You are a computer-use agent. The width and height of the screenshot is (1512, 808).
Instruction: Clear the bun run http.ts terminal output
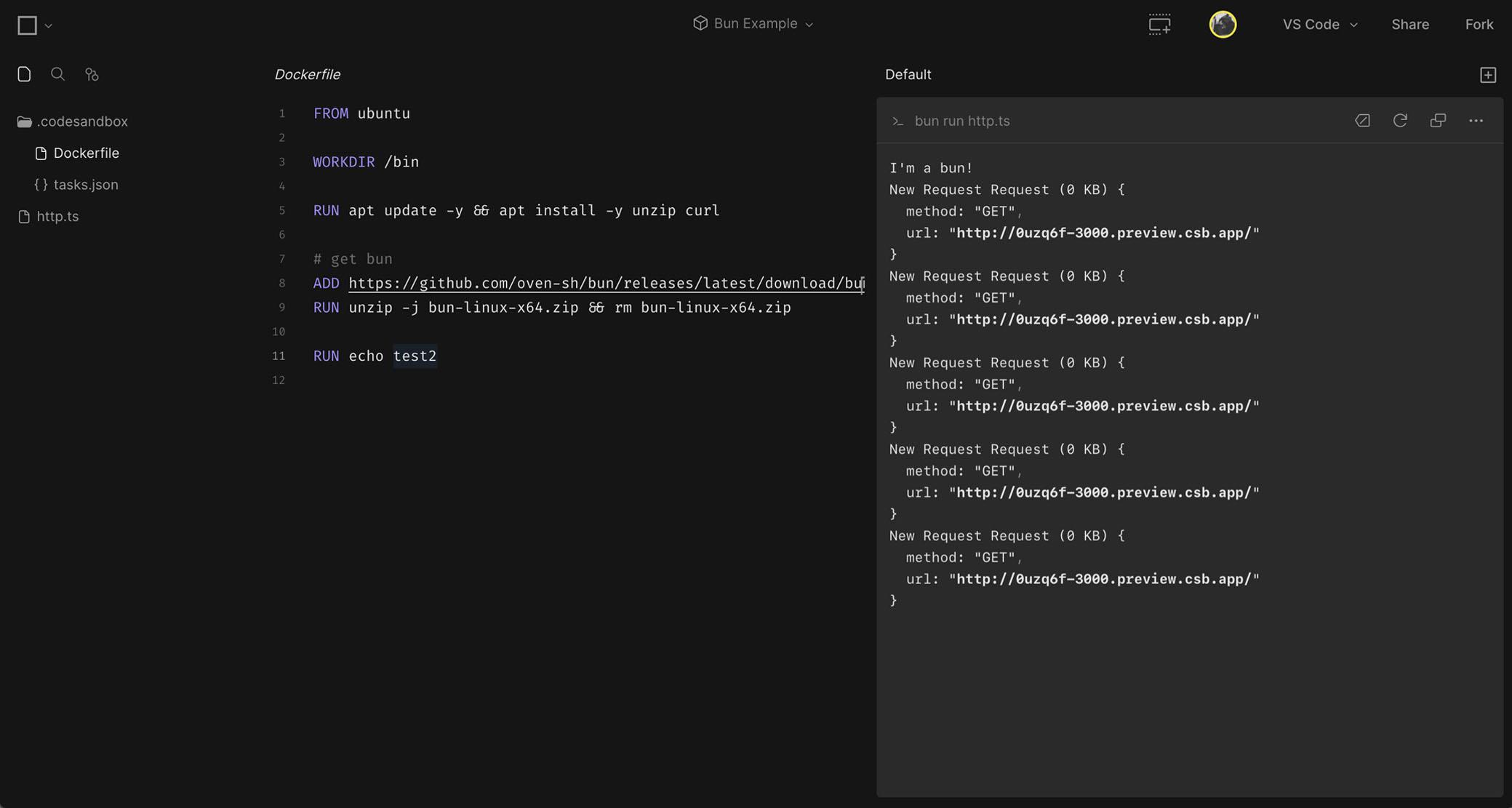pyautogui.click(x=1363, y=120)
